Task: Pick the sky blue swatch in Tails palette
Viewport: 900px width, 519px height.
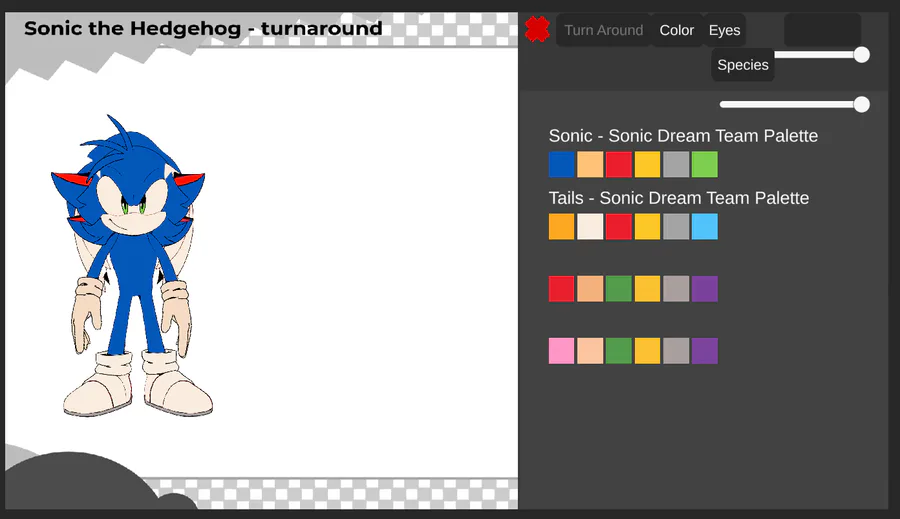Action: tap(705, 226)
